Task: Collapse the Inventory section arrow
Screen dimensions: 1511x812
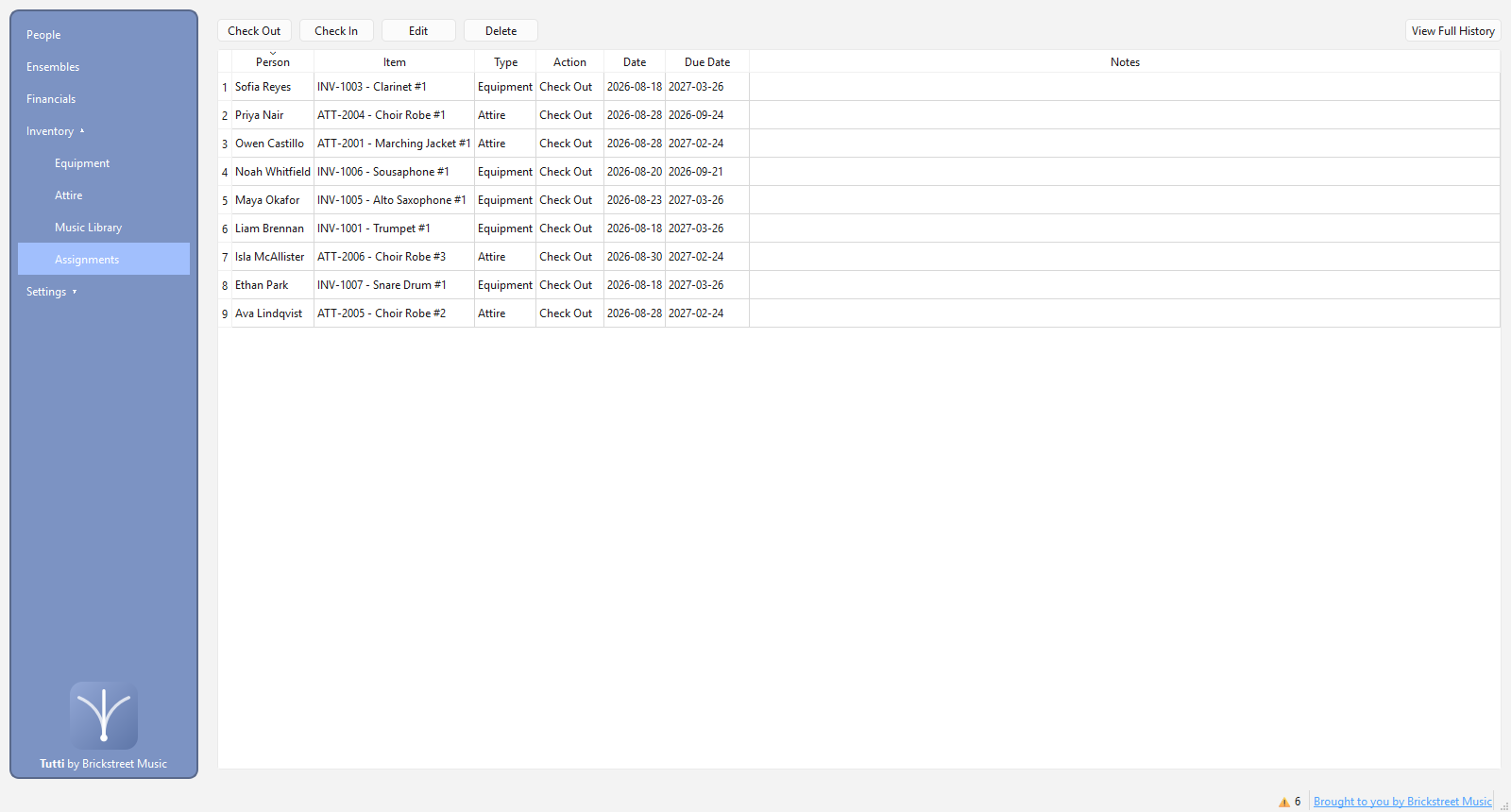Action: 82,131
